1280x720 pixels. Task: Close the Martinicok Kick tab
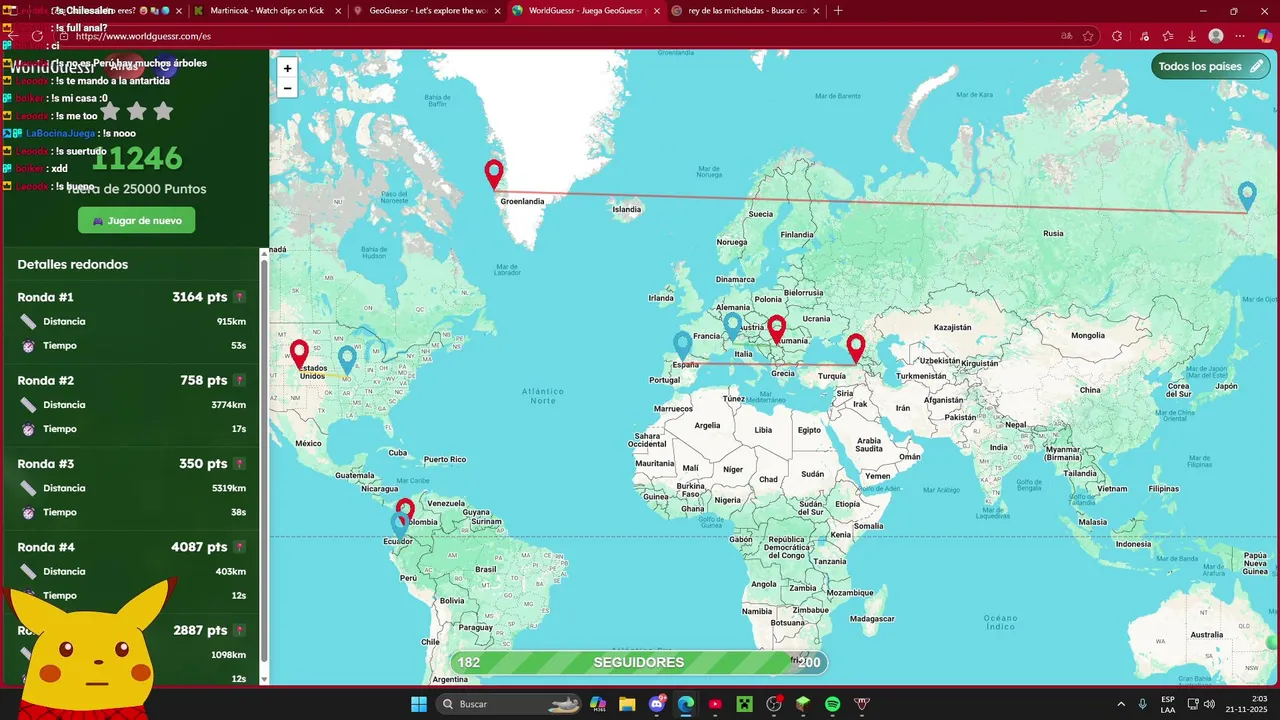click(x=336, y=11)
